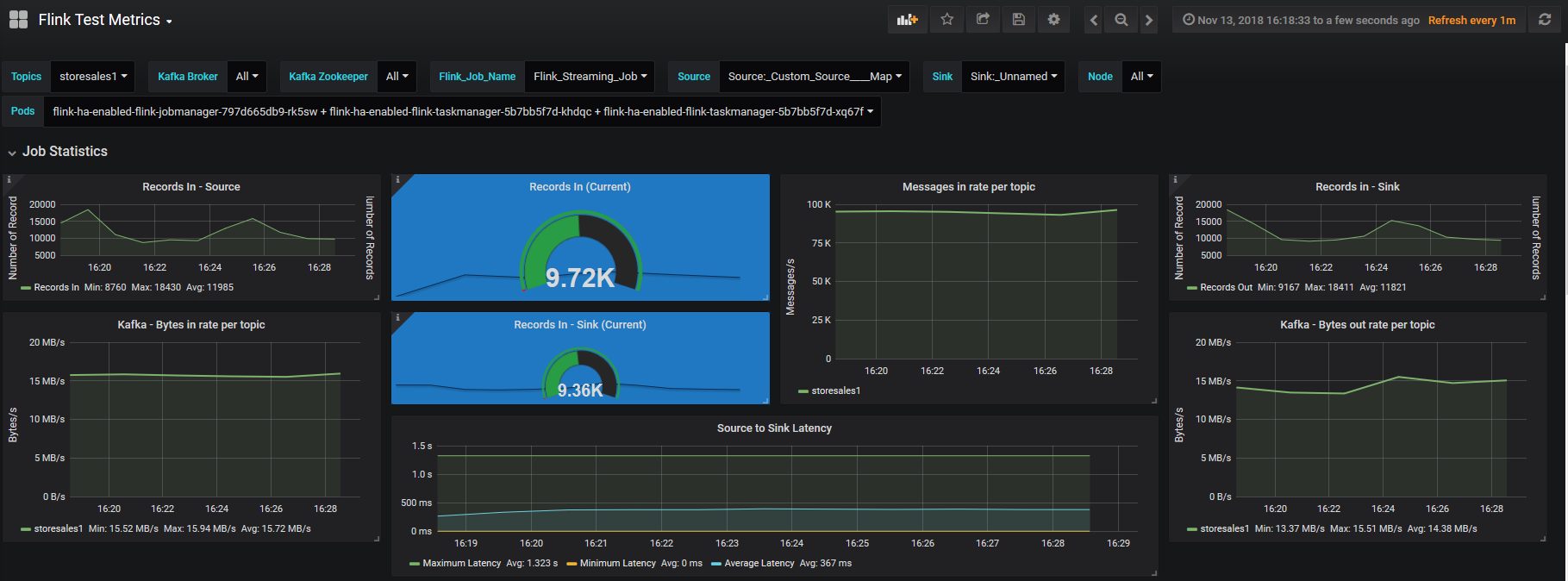Click info icon on Records In - Sink (Current) panel
The image size is (1568, 581).
point(397,318)
